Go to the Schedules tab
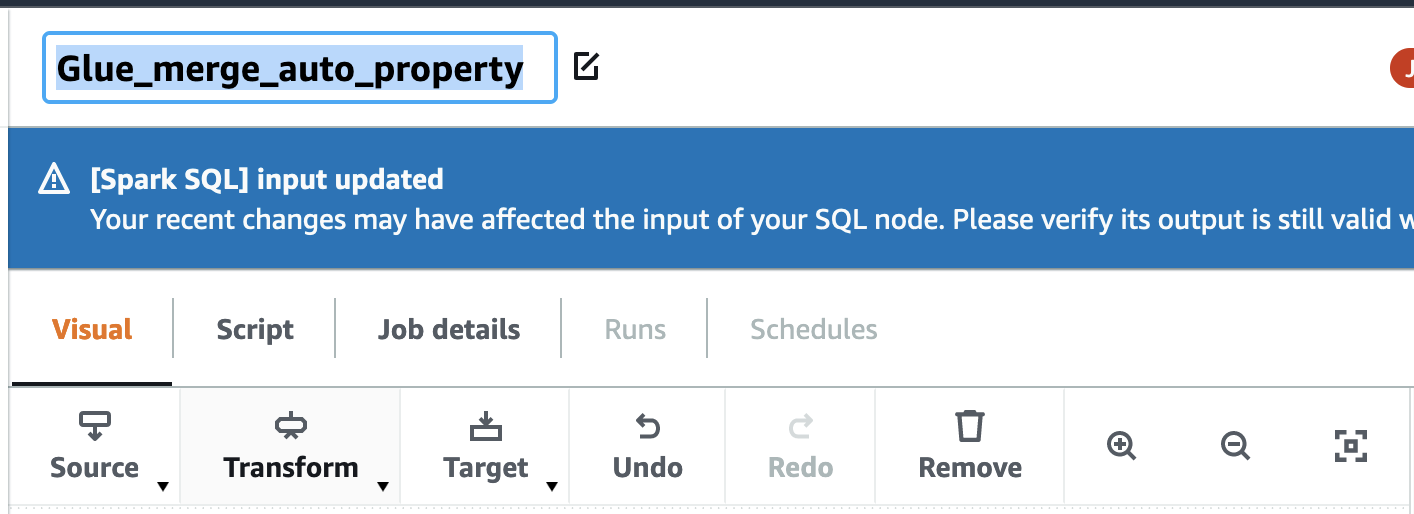 813,330
